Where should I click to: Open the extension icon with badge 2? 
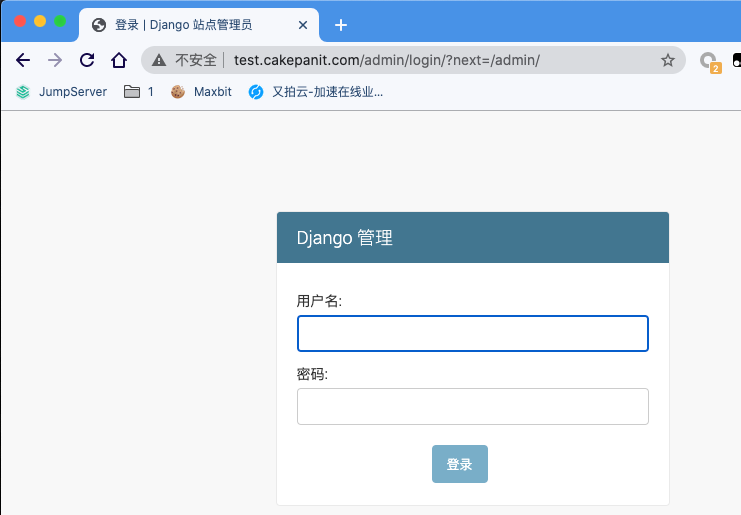coord(709,61)
